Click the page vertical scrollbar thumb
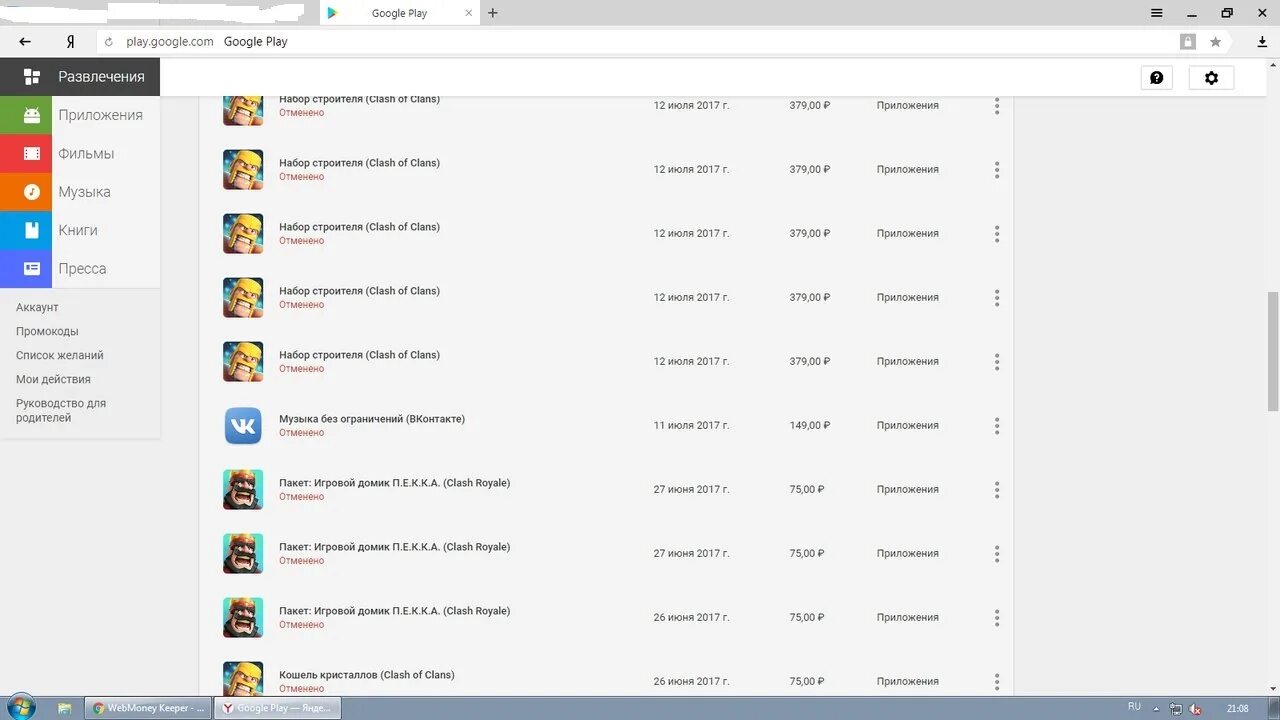The image size is (1280, 720). tap(1273, 350)
